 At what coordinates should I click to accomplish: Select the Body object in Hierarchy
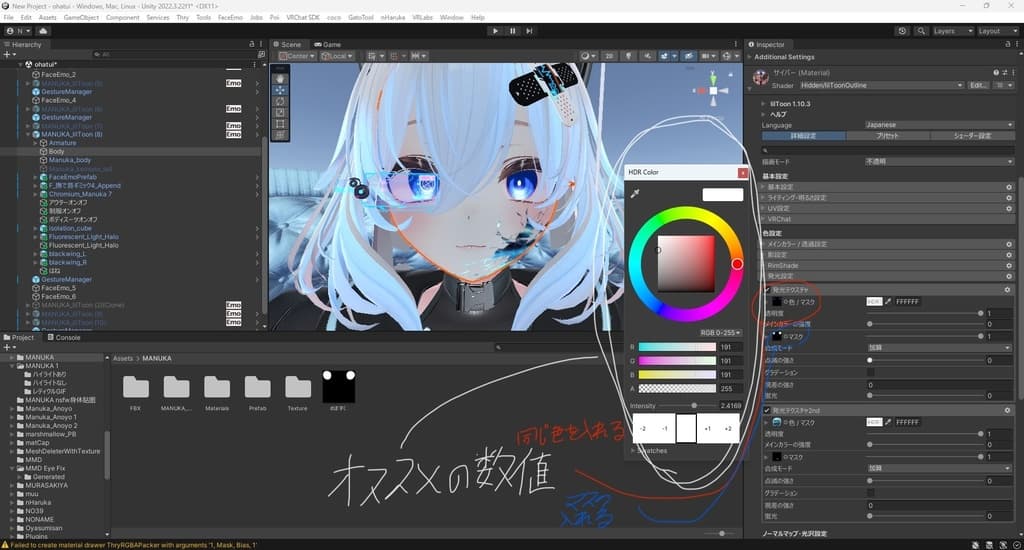tap(56, 151)
